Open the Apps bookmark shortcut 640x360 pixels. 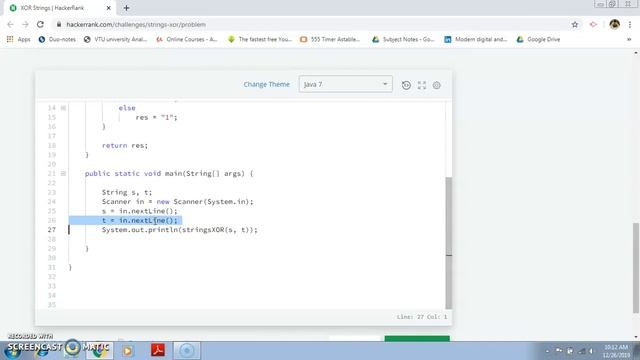19,39
